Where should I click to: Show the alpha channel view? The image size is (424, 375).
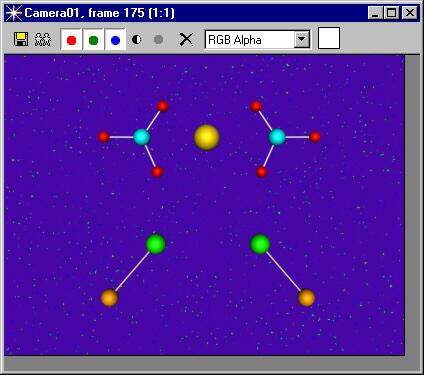click(136, 40)
